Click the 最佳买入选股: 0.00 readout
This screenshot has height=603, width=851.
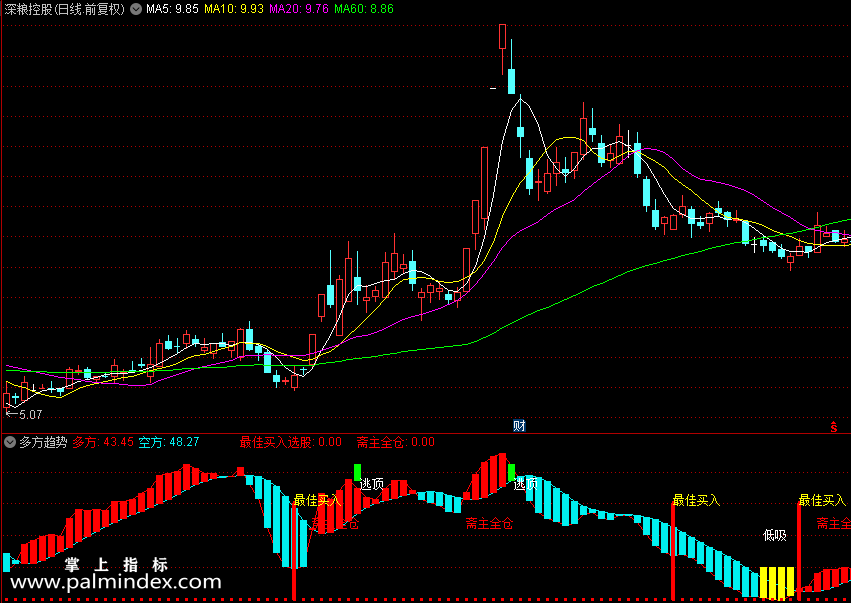point(291,442)
